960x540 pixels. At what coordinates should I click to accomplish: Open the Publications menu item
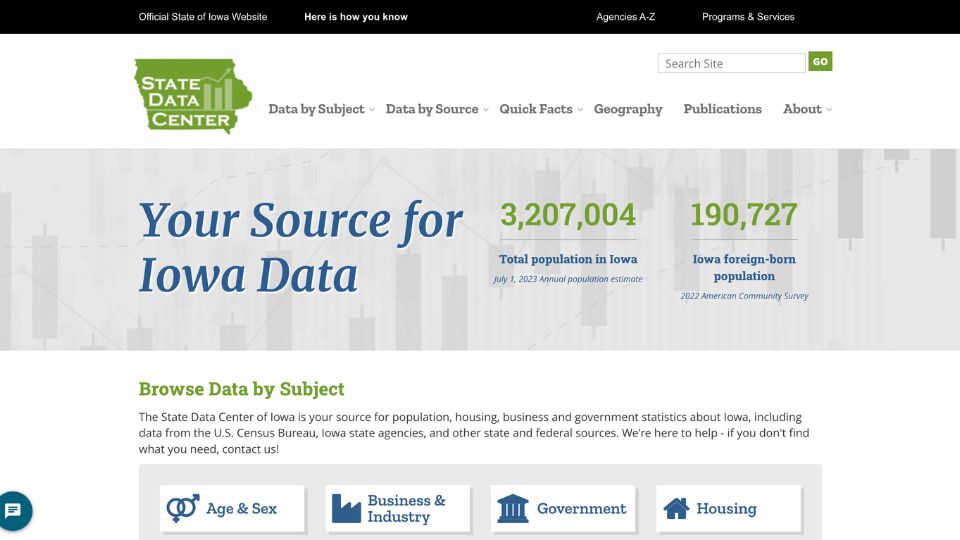tap(722, 109)
